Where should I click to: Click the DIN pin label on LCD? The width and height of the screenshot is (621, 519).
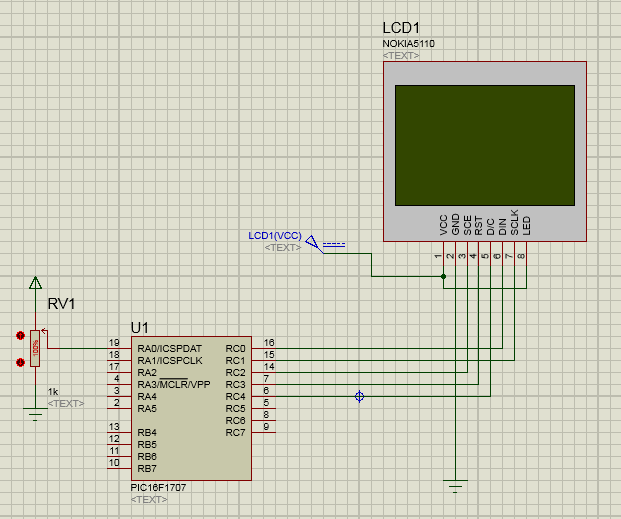tap(502, 227)
